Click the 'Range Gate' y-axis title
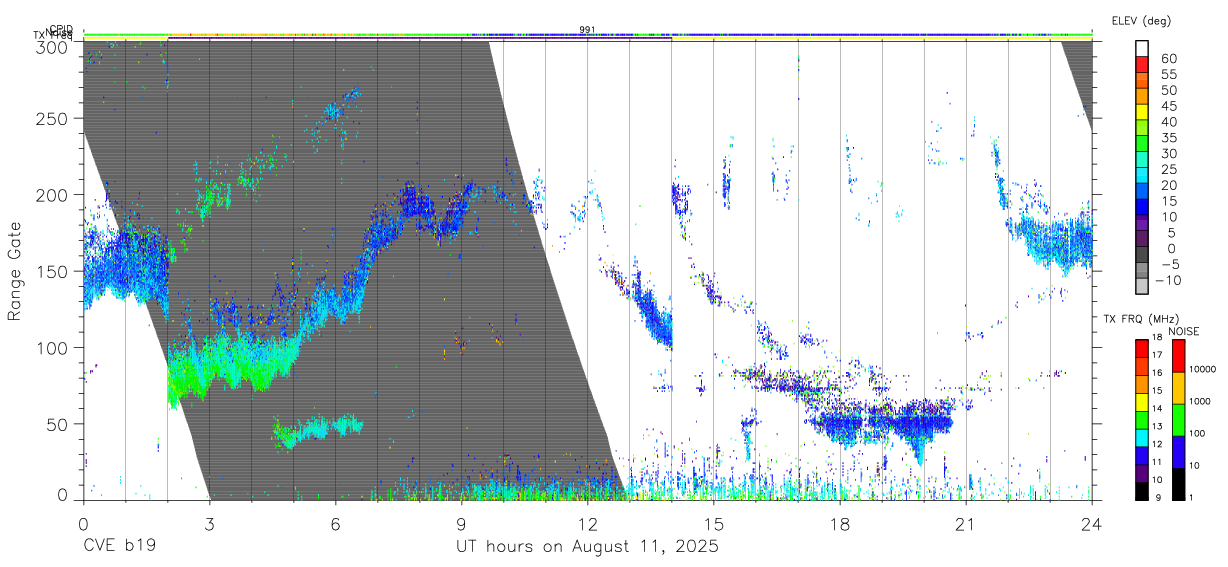1228x567 pixels. (x=15, y=270)
